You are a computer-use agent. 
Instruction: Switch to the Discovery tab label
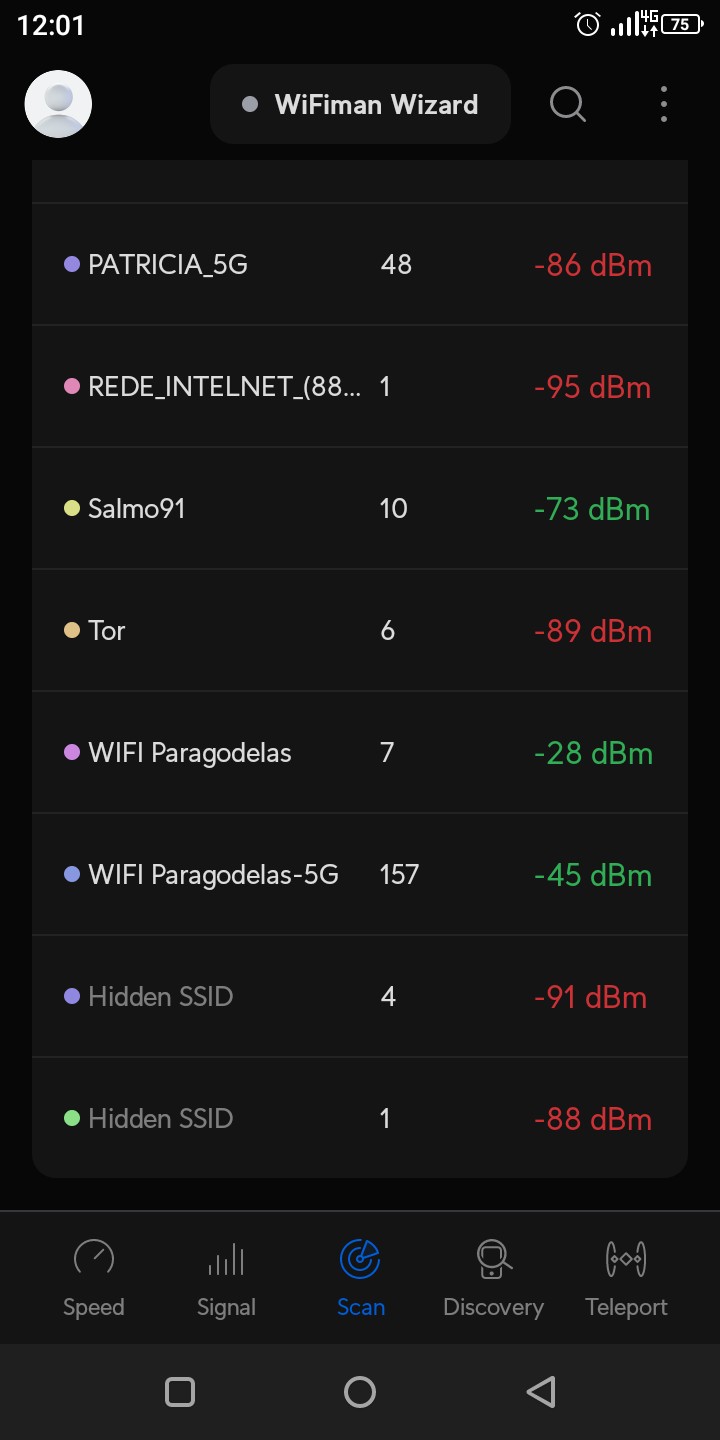tap(493, 1307)
